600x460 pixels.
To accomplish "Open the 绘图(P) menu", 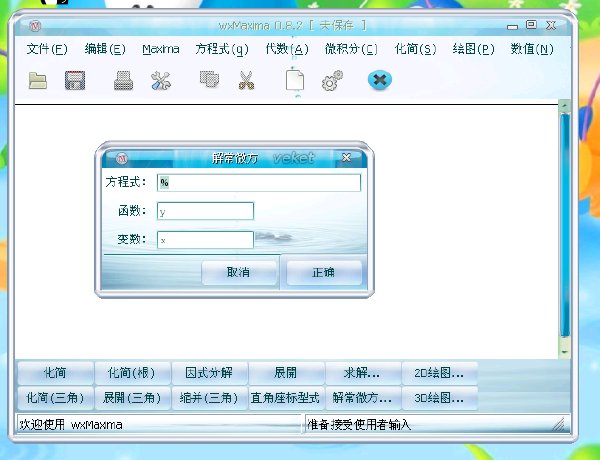I will pos(473,49).
